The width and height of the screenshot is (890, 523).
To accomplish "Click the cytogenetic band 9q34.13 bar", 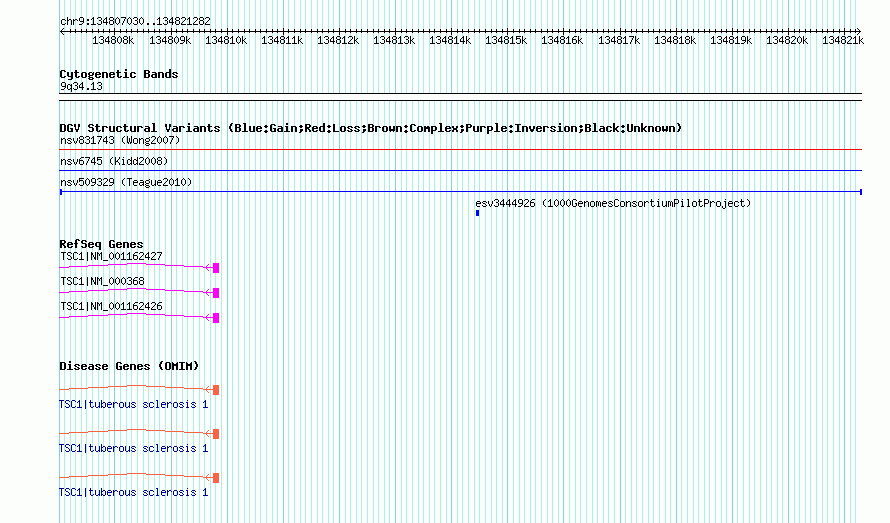I will (460, 97).
